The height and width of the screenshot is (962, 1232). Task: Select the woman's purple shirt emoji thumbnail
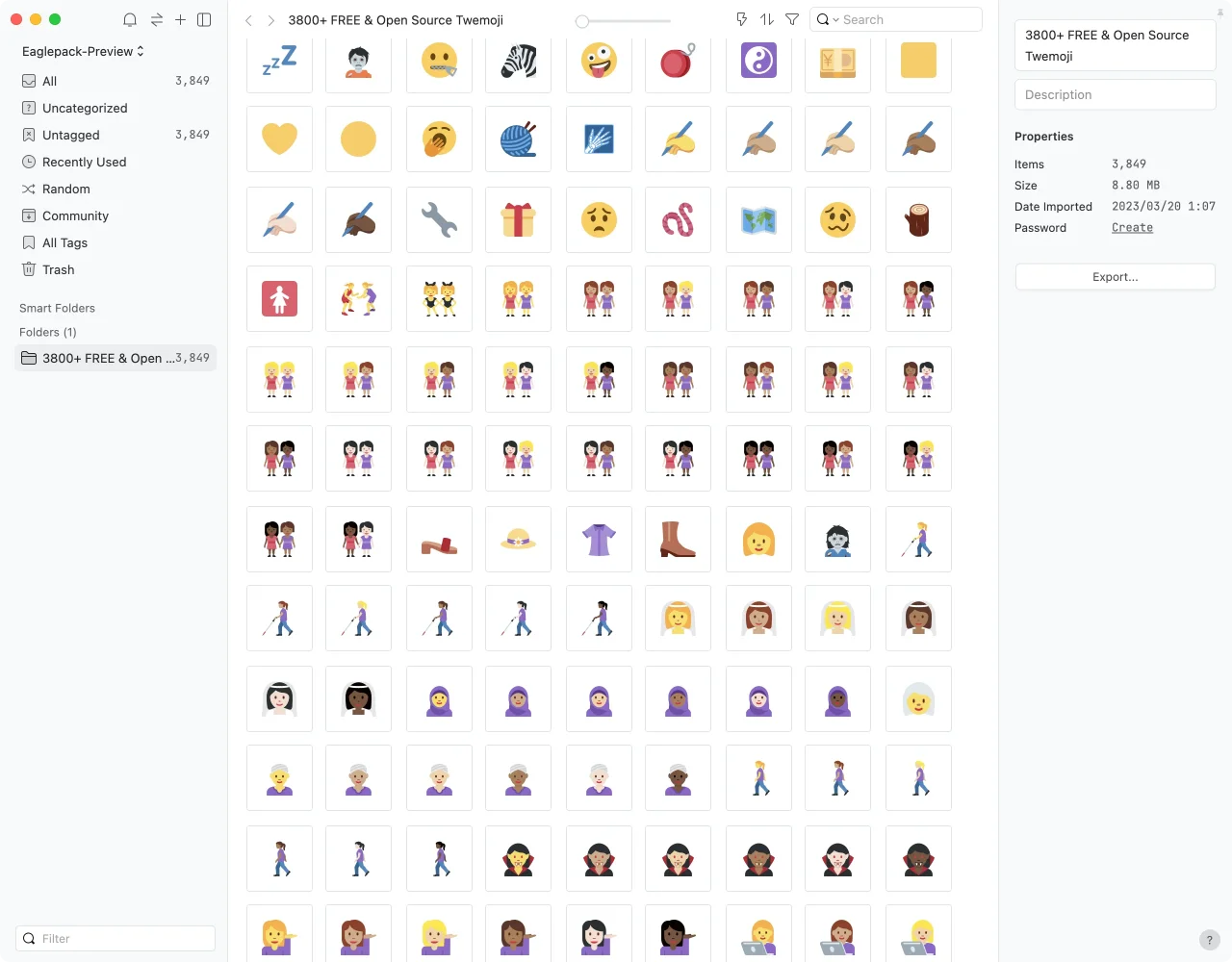(599, 540)
